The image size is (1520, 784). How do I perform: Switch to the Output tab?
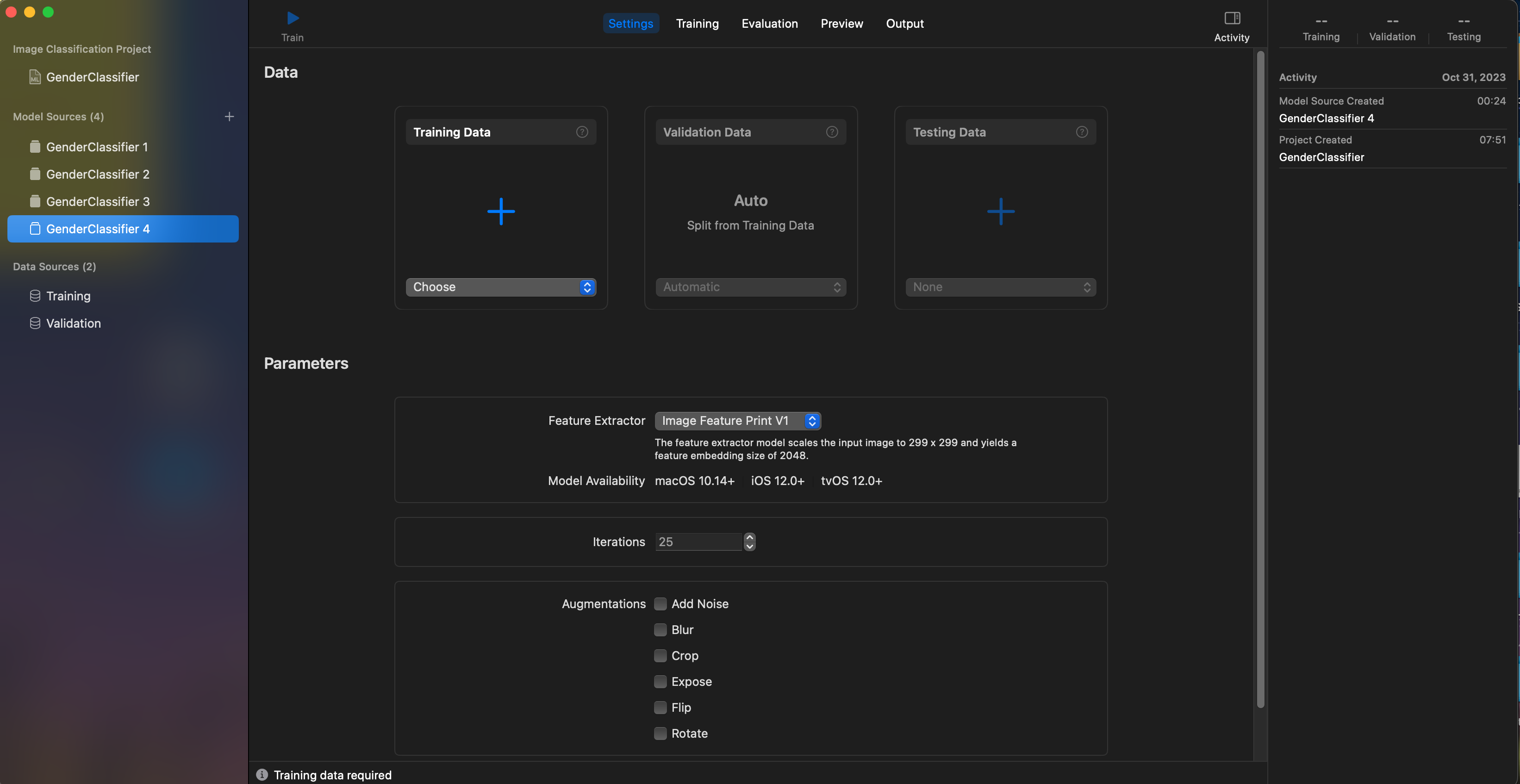(904, 24)
